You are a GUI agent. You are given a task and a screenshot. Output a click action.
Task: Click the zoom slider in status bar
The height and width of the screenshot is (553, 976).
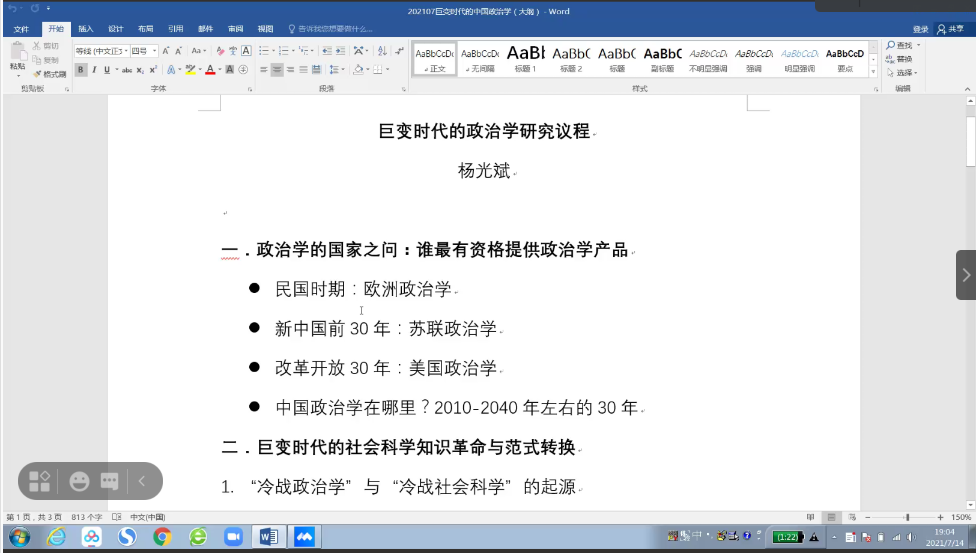pyautogui.click(x=905, y=517)
